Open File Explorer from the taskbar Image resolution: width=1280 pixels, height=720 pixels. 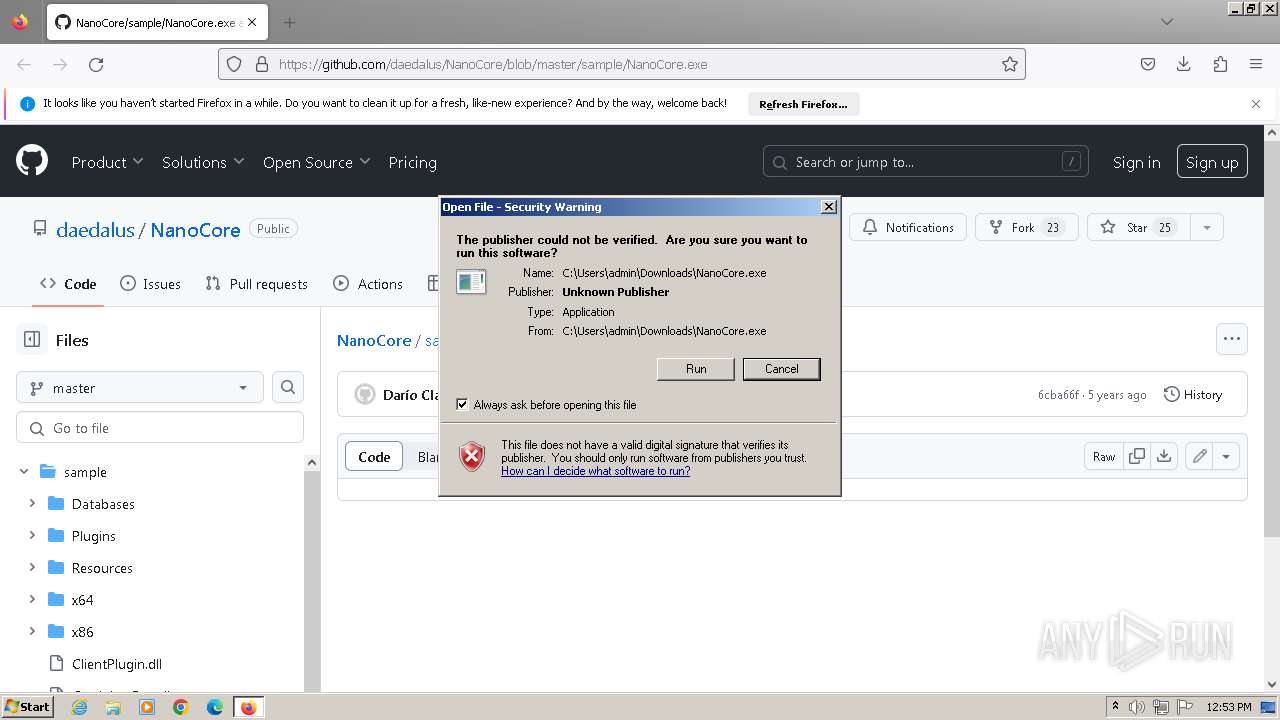pos(113,707)
